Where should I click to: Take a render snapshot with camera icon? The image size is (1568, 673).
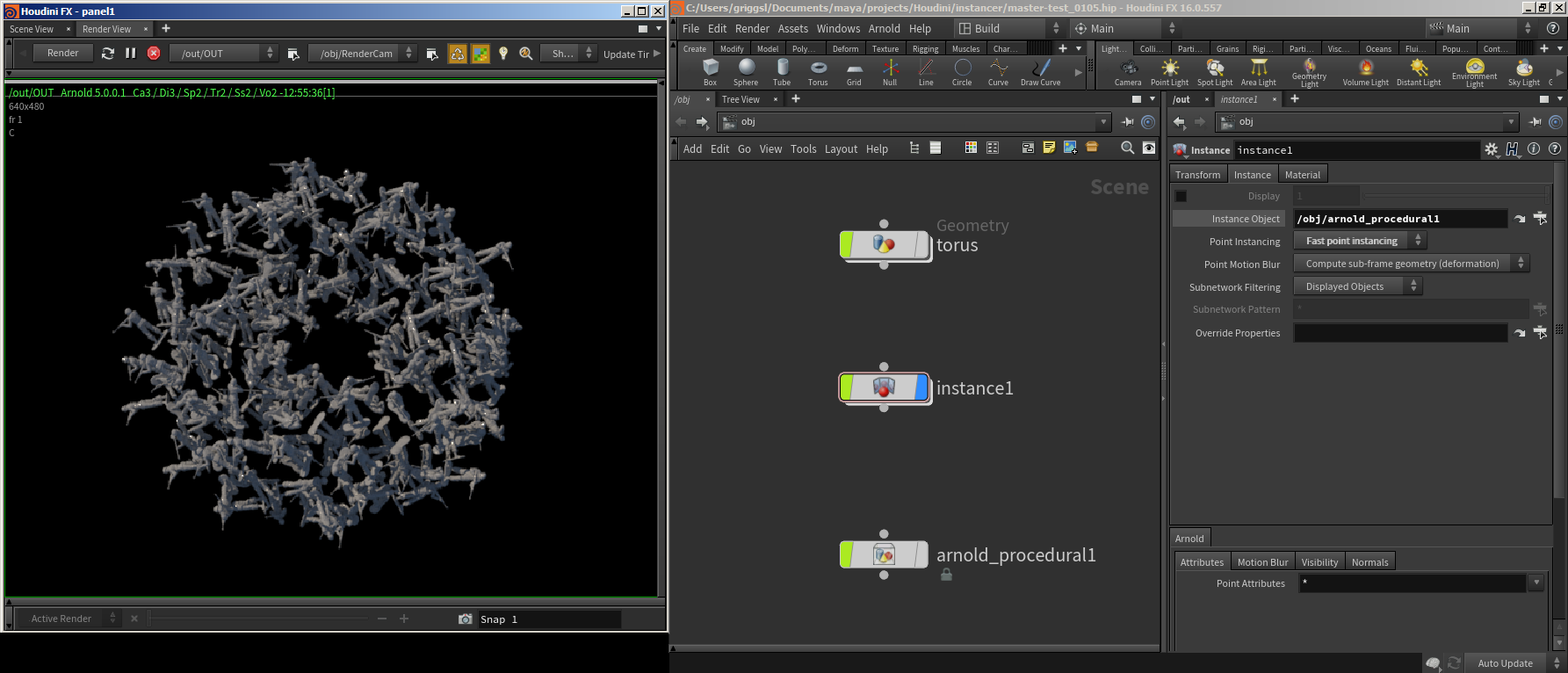point(466,619)
